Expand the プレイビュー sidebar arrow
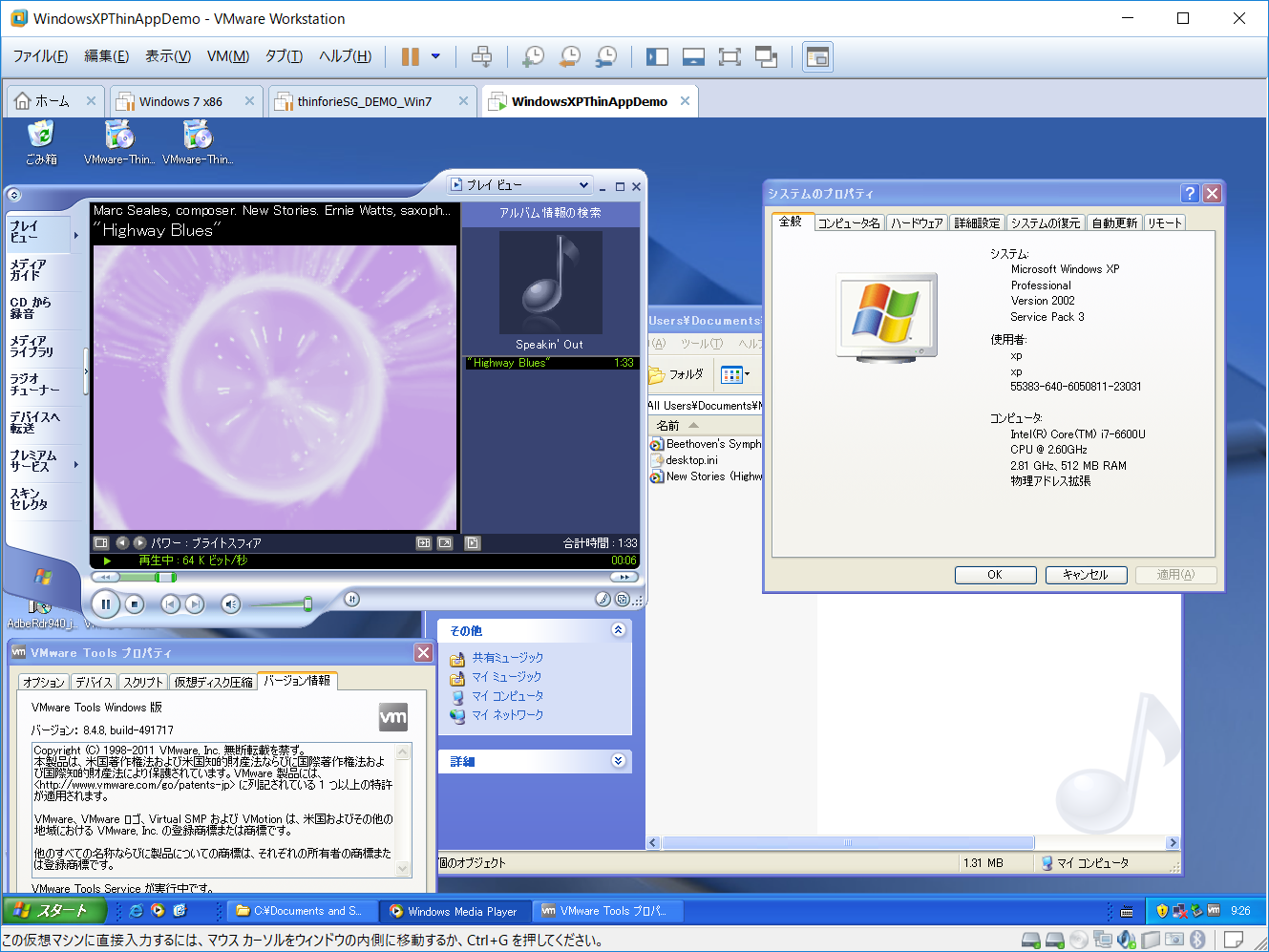 pos(76,234)
